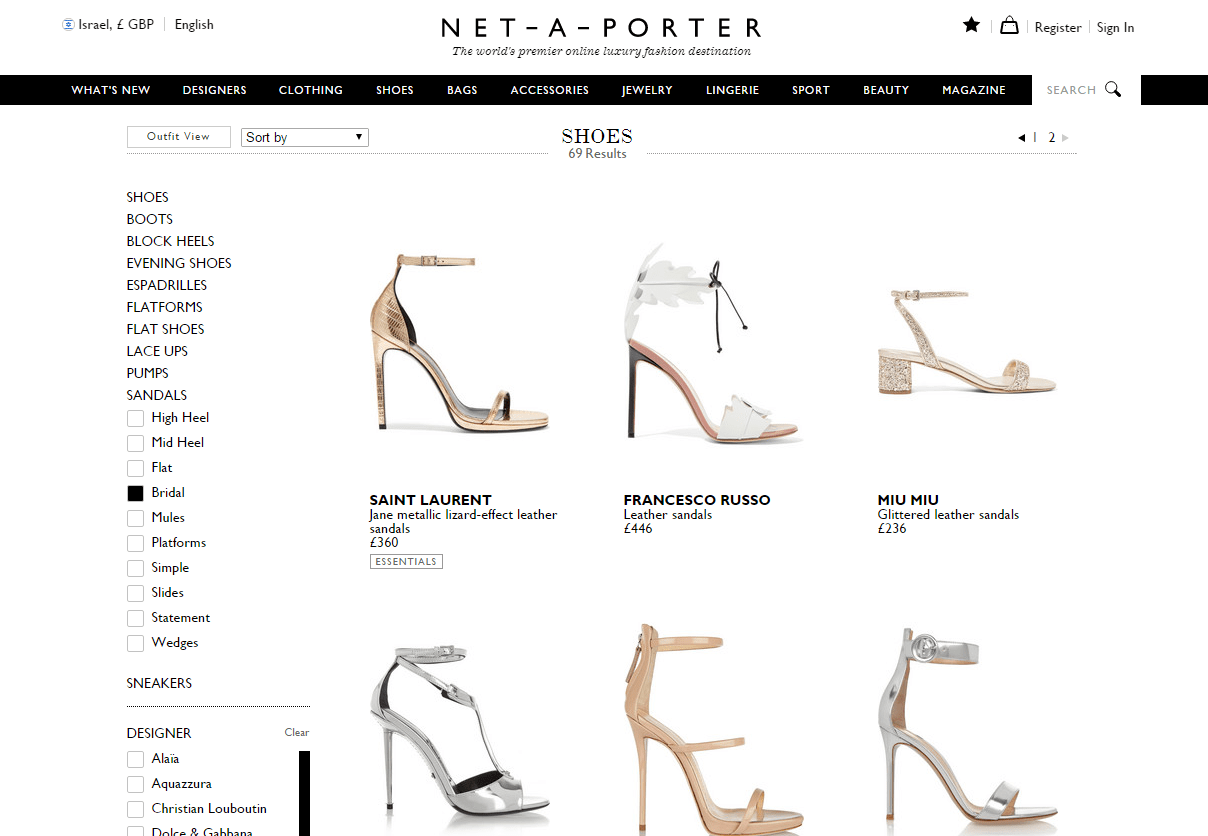
Task: Click the Sign In link
Action: [1115, 28]
